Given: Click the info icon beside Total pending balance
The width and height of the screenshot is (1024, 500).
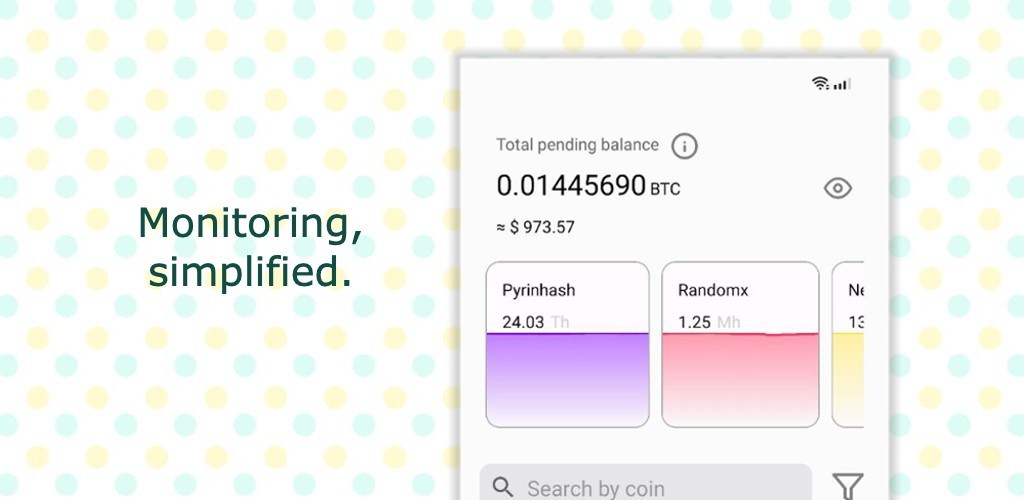Looking at the screenshot, I should coord(684,146).
